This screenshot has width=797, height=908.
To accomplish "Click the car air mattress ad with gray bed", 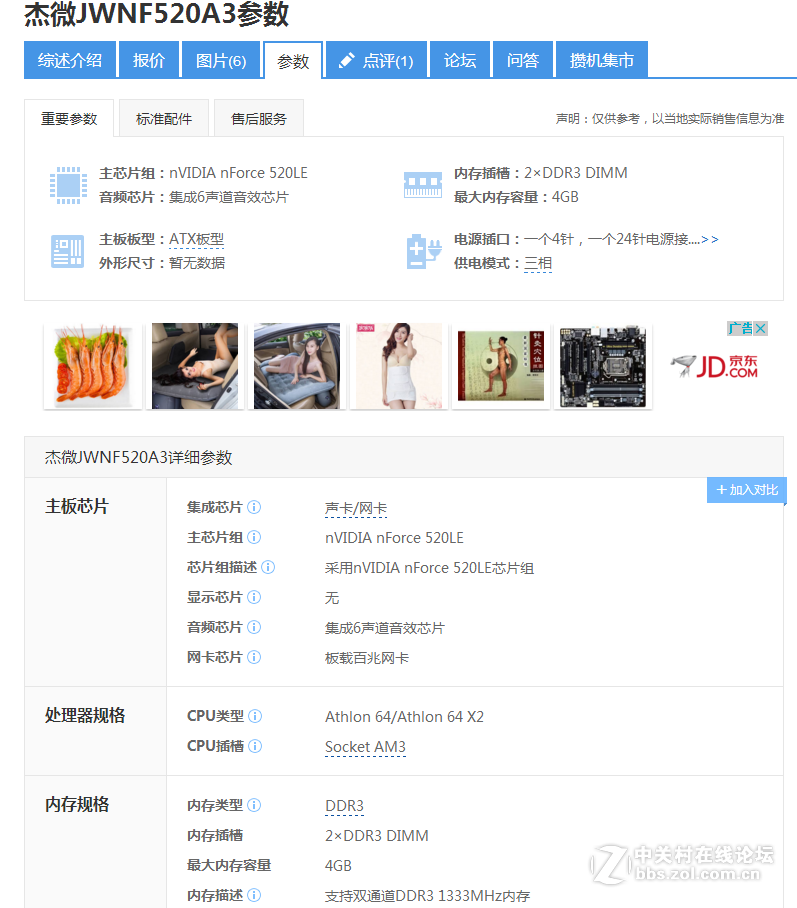I will pos(297,366).
